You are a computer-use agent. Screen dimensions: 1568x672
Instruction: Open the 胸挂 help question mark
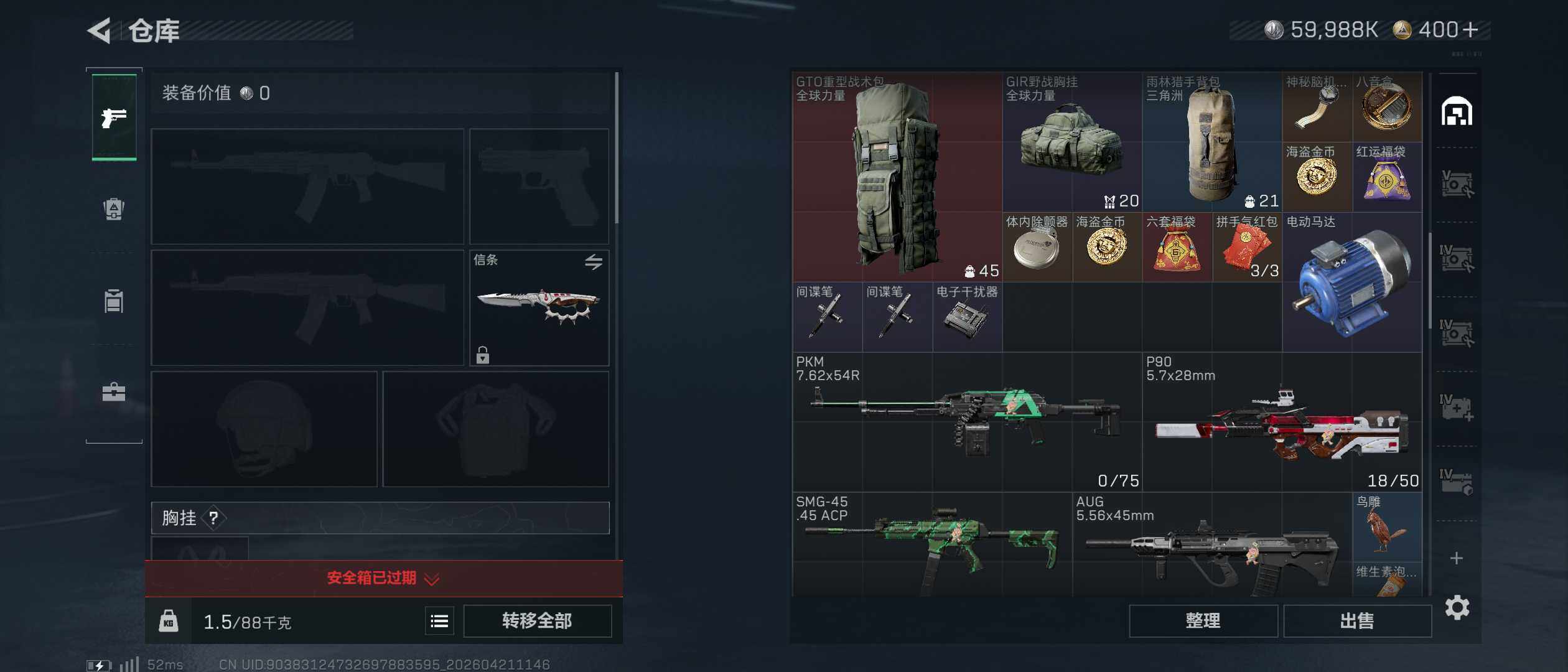(213, 518)
